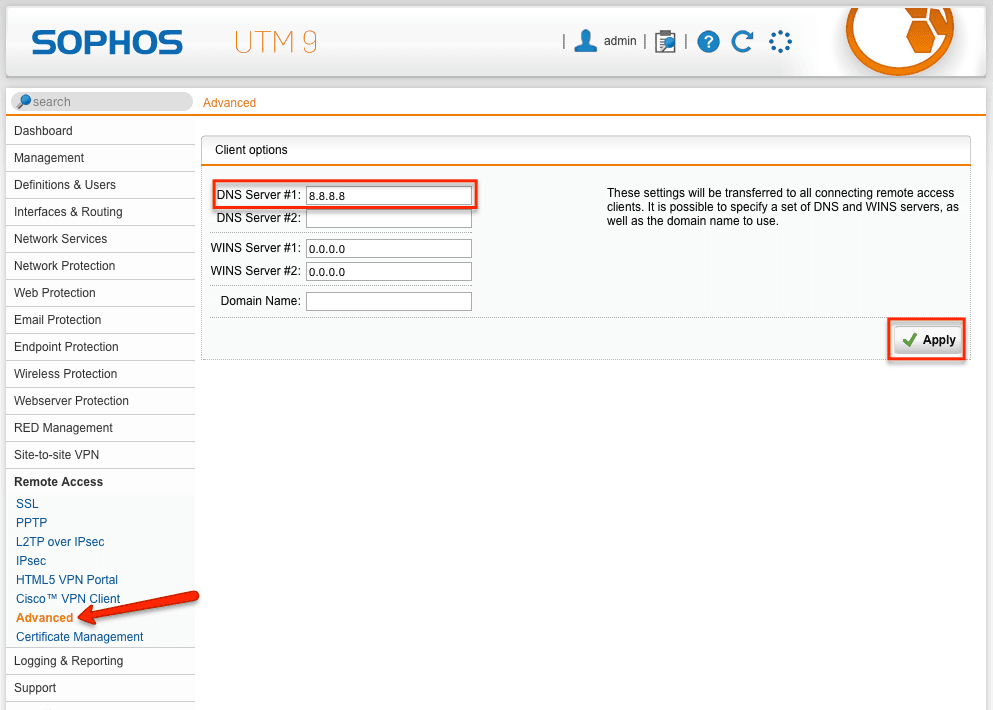
Task: Expand Wireless Protection menu
Action: tap(100, 374)
